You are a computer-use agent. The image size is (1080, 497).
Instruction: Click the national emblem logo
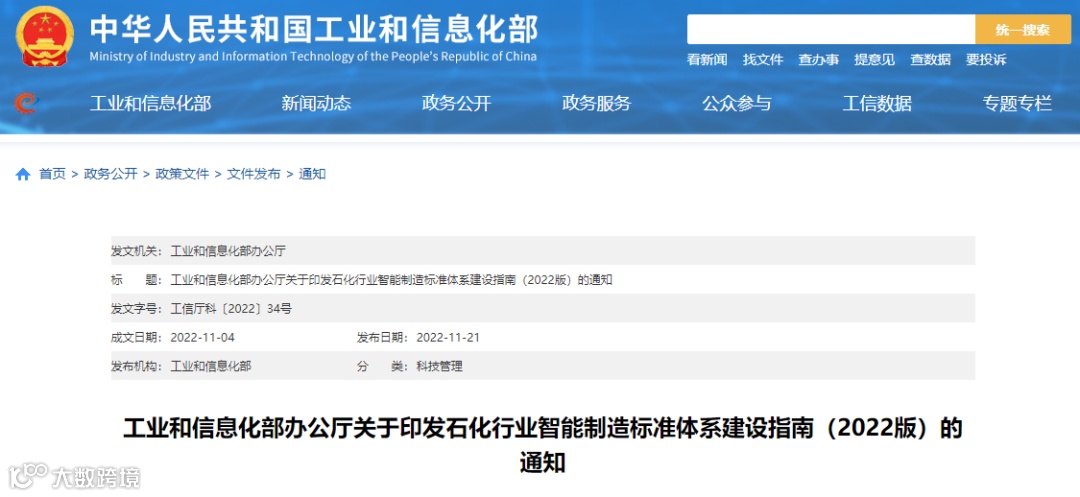[x=45, y=36]
